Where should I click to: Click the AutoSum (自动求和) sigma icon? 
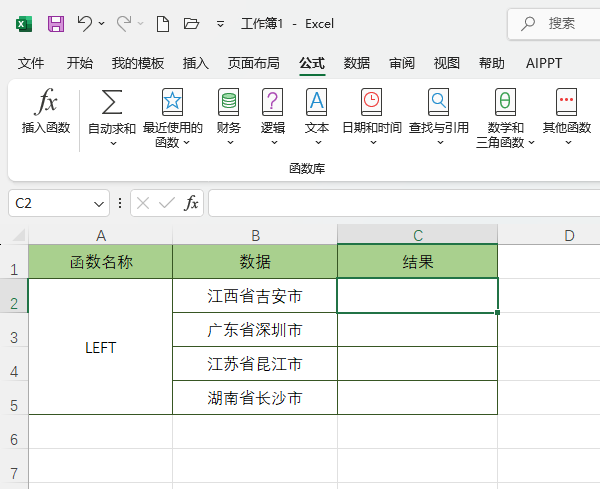(112, 102)
